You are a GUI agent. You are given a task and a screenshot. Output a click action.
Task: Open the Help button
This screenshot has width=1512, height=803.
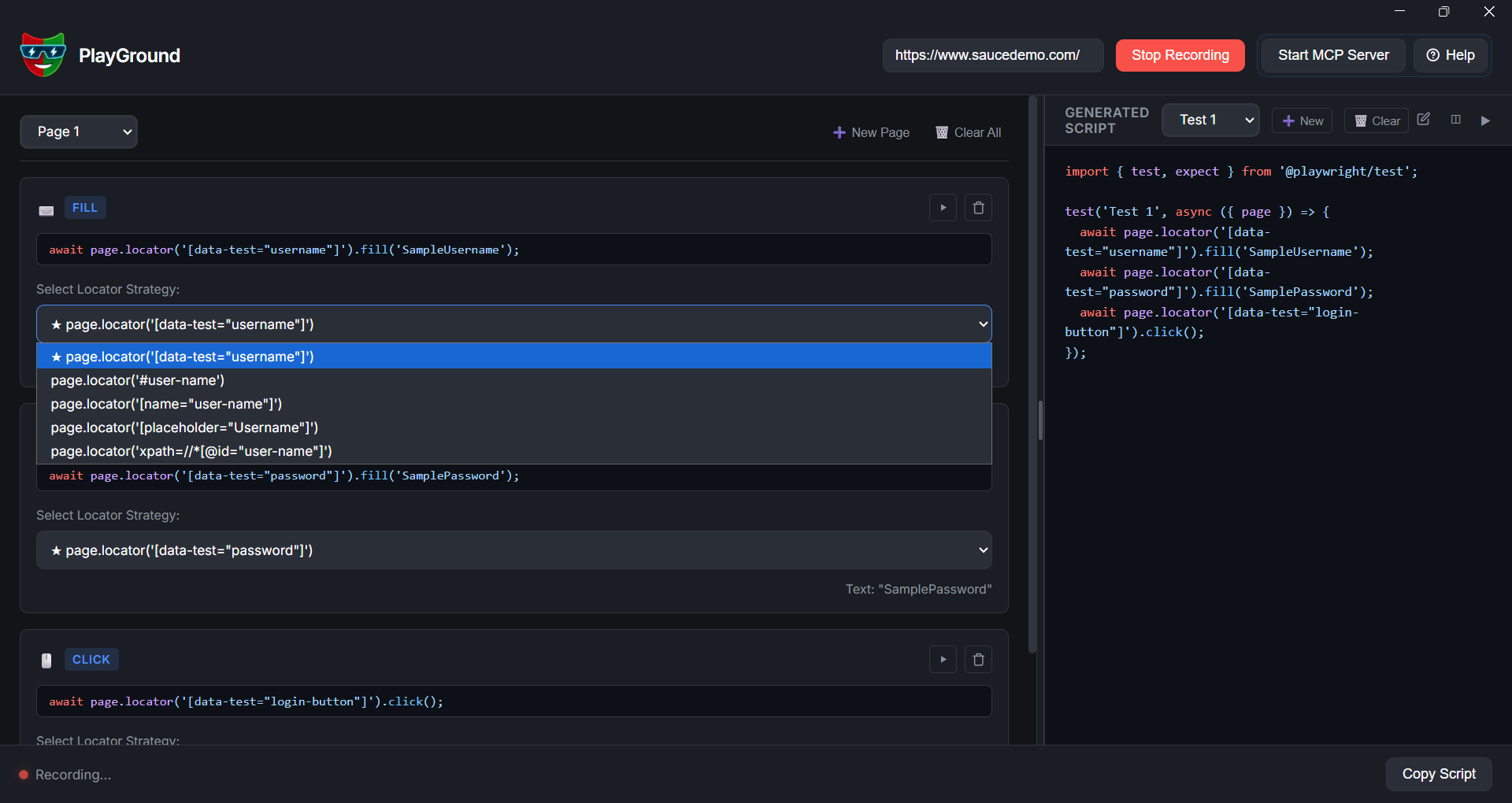tap(1451, 55)
